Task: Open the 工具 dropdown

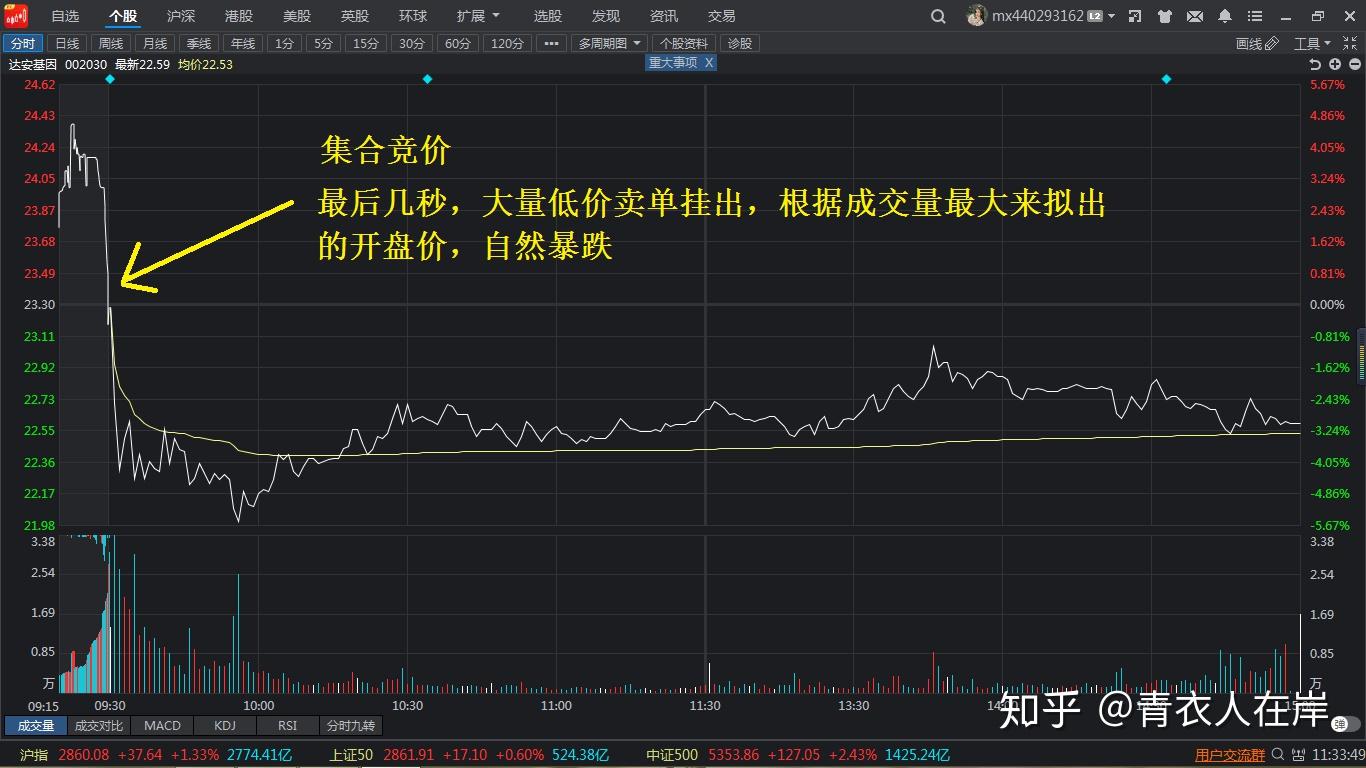Action: tap(1313, 43)
